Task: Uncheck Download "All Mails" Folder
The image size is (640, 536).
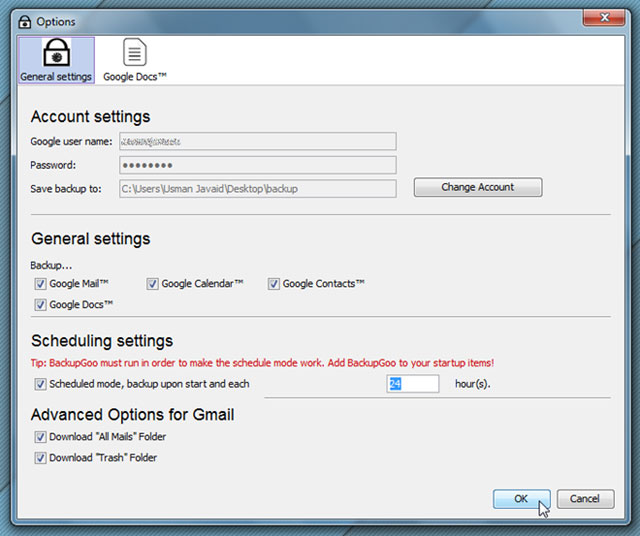Action: pyautogui.click(x=40, y=437)
